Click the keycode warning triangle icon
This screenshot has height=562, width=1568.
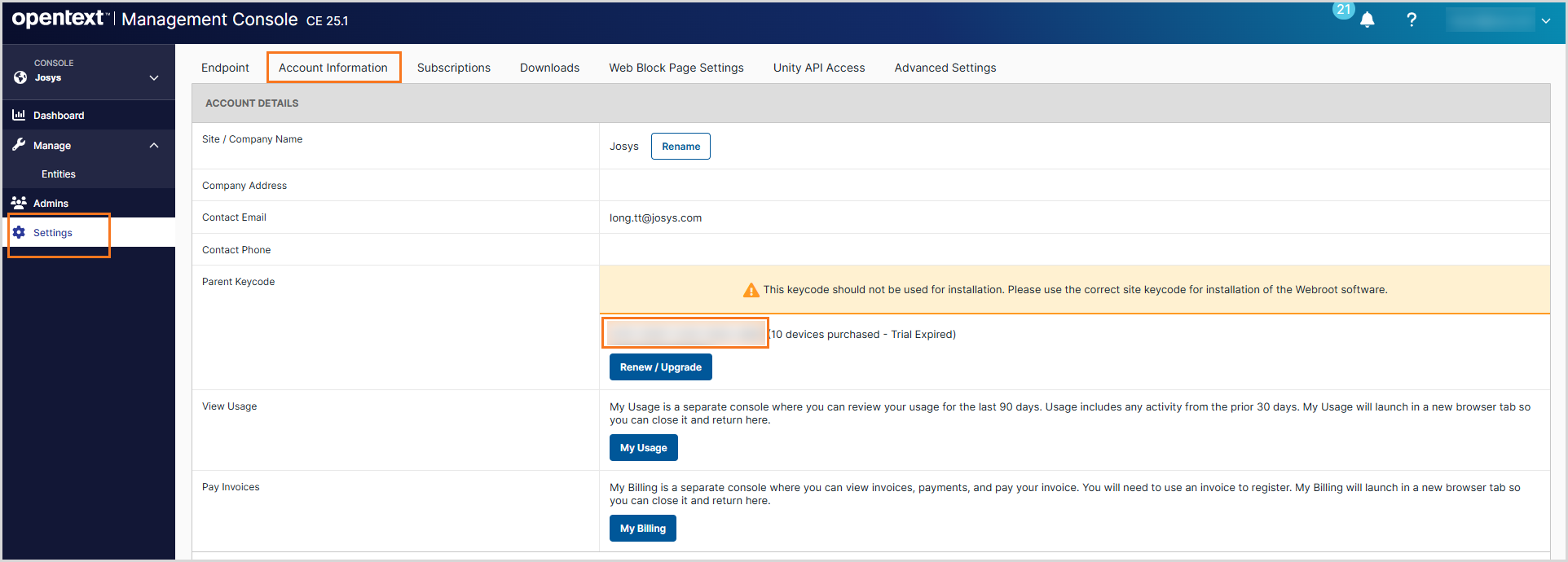[751, 290]
